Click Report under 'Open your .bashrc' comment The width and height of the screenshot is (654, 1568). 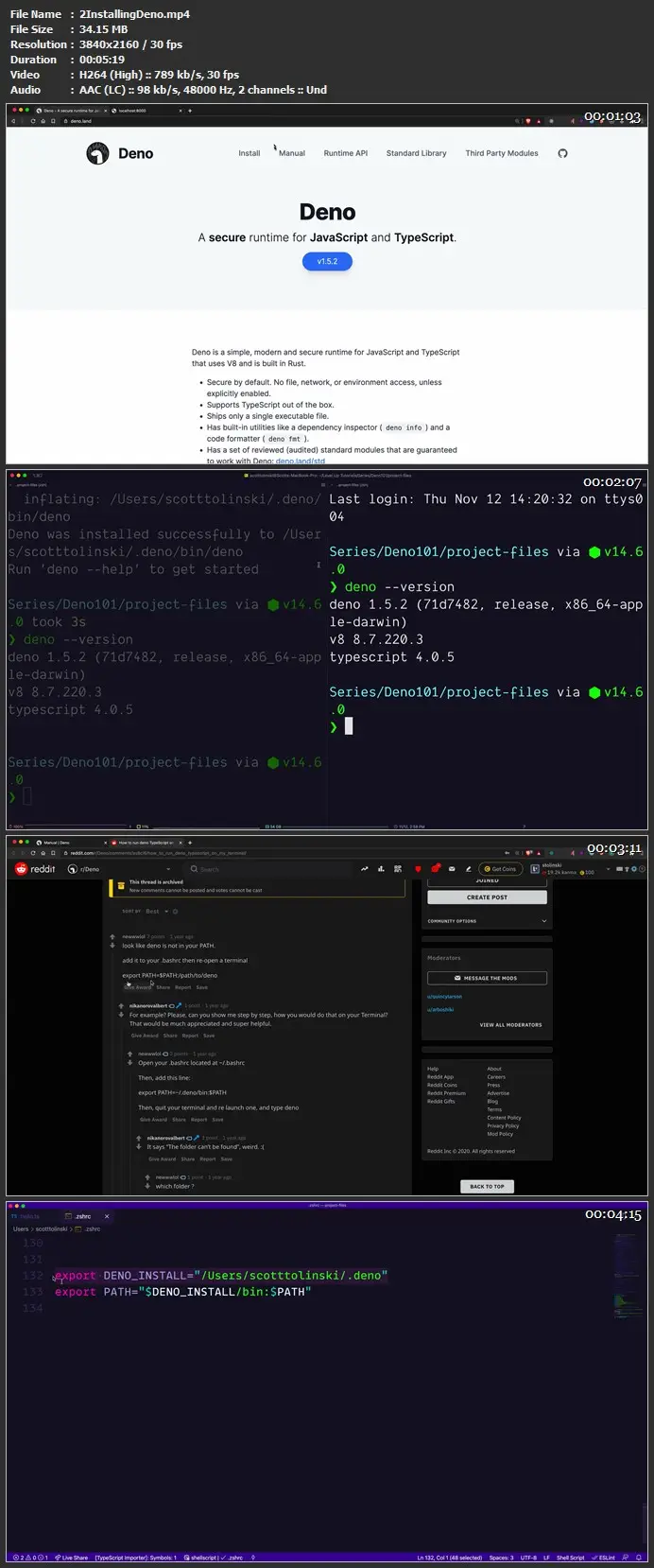[x=199, y=1120]
